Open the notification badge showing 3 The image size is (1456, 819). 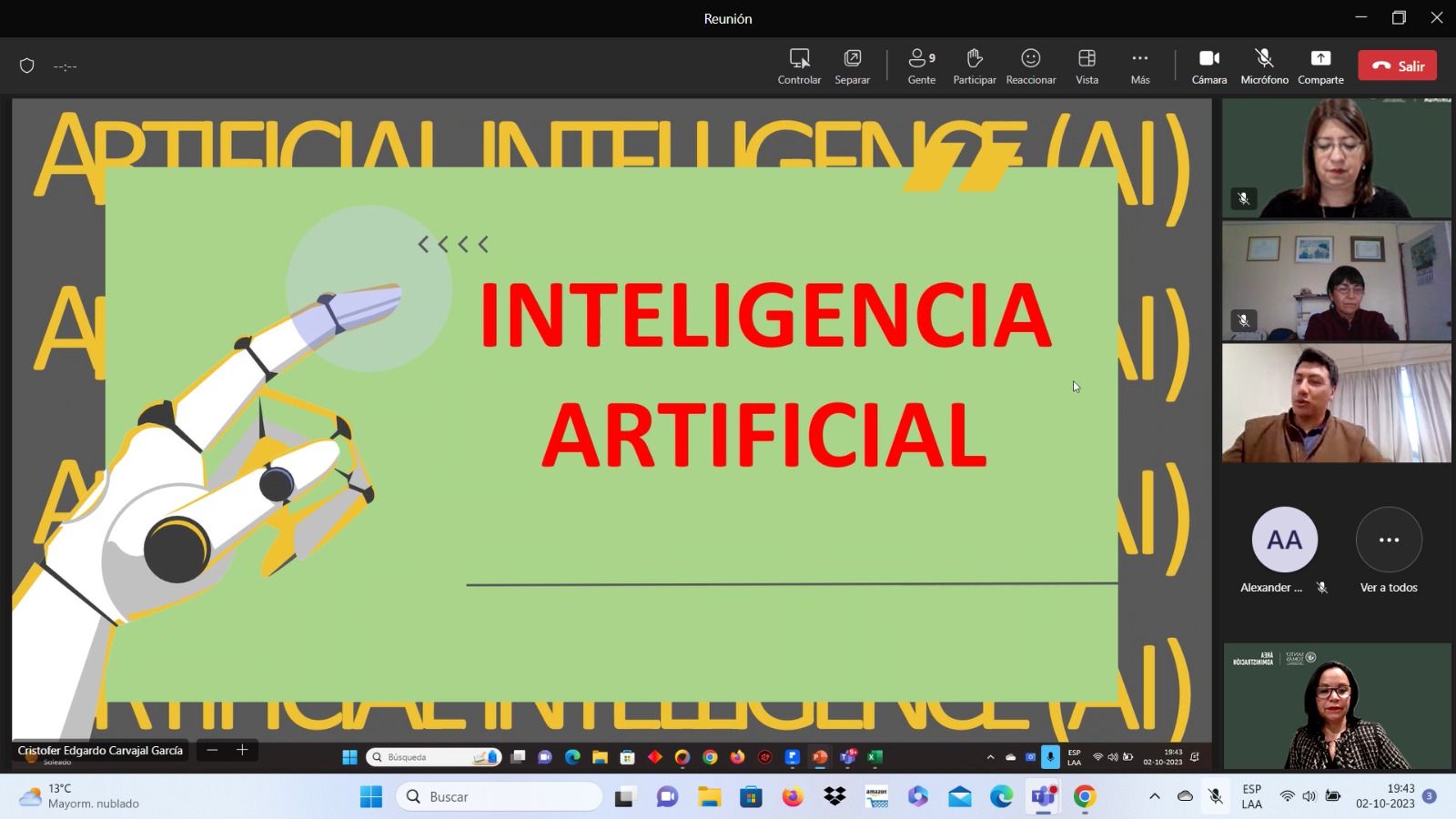coord(1430,796)
